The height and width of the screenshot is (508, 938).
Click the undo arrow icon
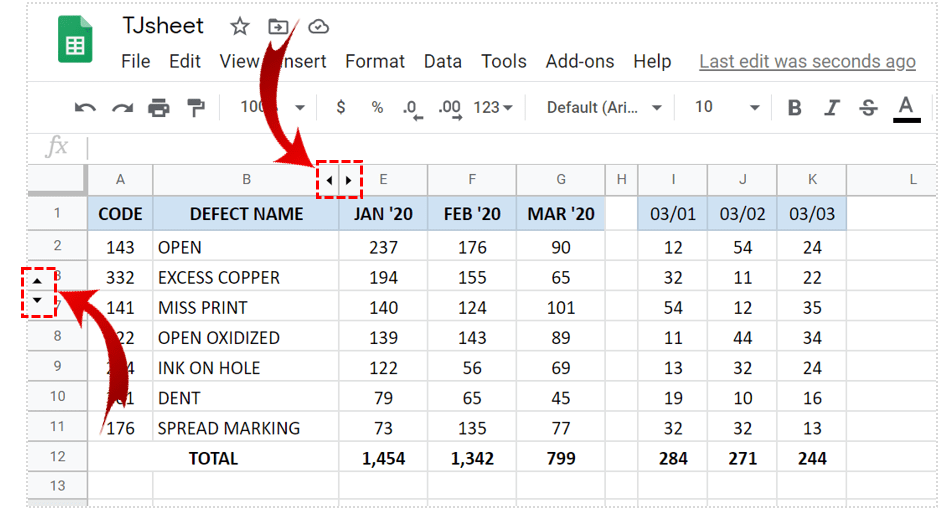pos(86,108)
